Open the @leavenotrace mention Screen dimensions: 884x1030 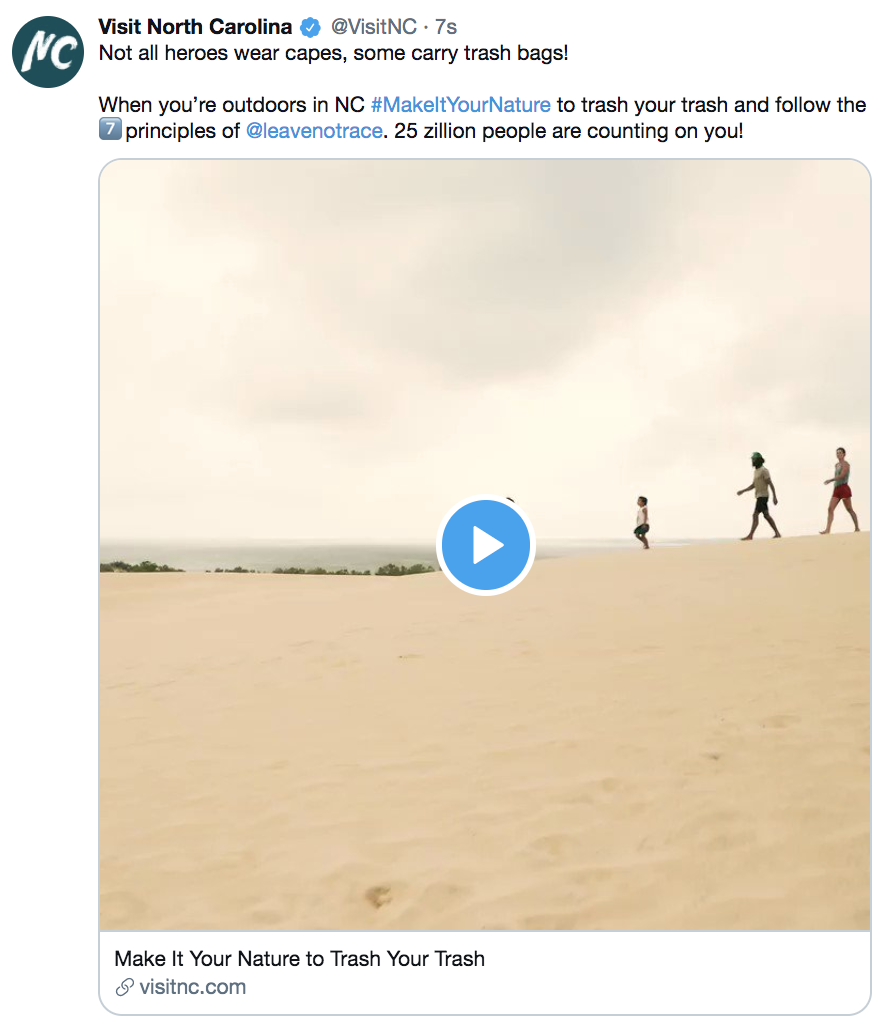point(314,131)
